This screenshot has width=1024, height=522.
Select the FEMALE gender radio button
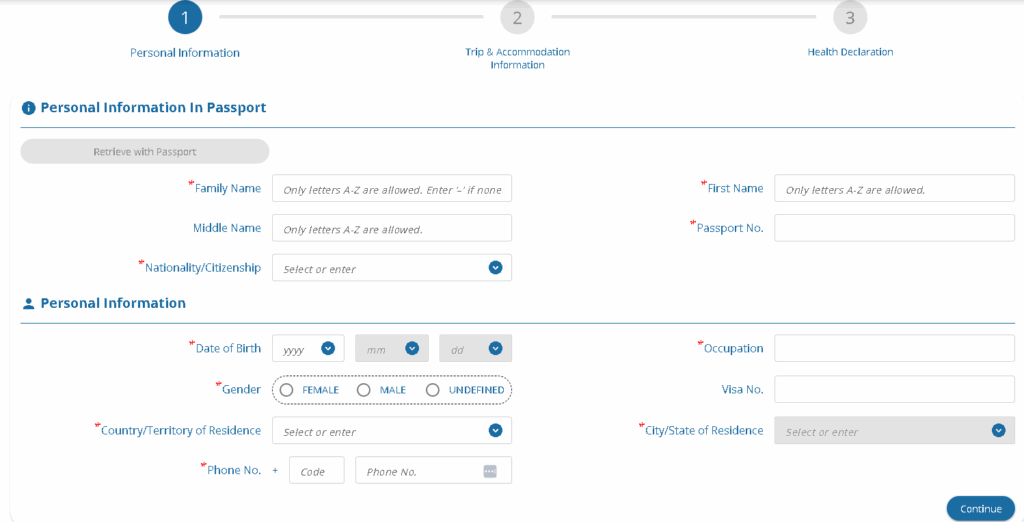[287, 390]
